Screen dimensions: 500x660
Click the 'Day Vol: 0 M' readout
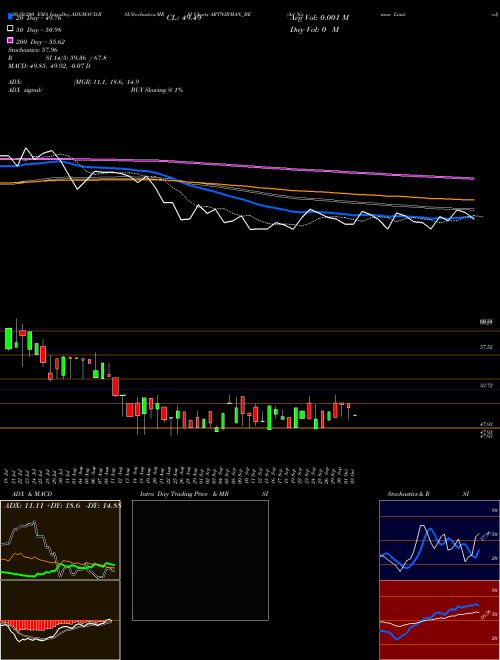tap(314, 29)
